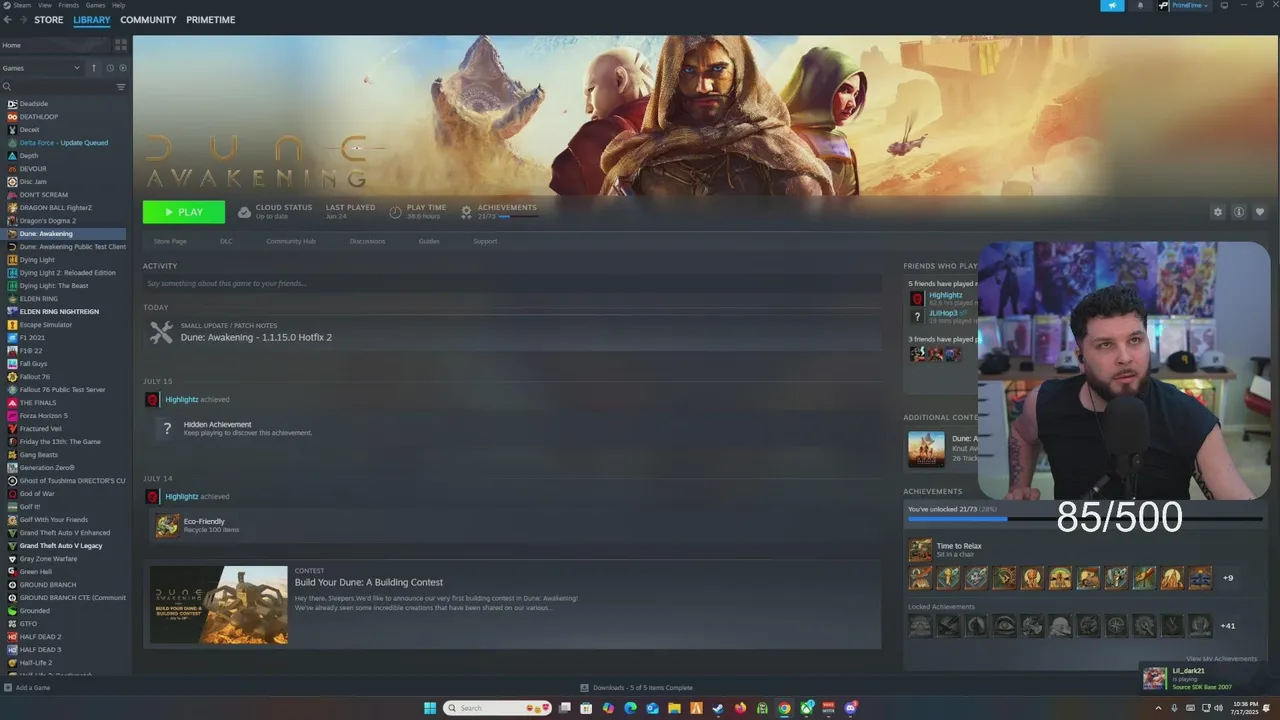
Task: Click the Cloud Status cloud icon
Action: (x=244, y=212)
